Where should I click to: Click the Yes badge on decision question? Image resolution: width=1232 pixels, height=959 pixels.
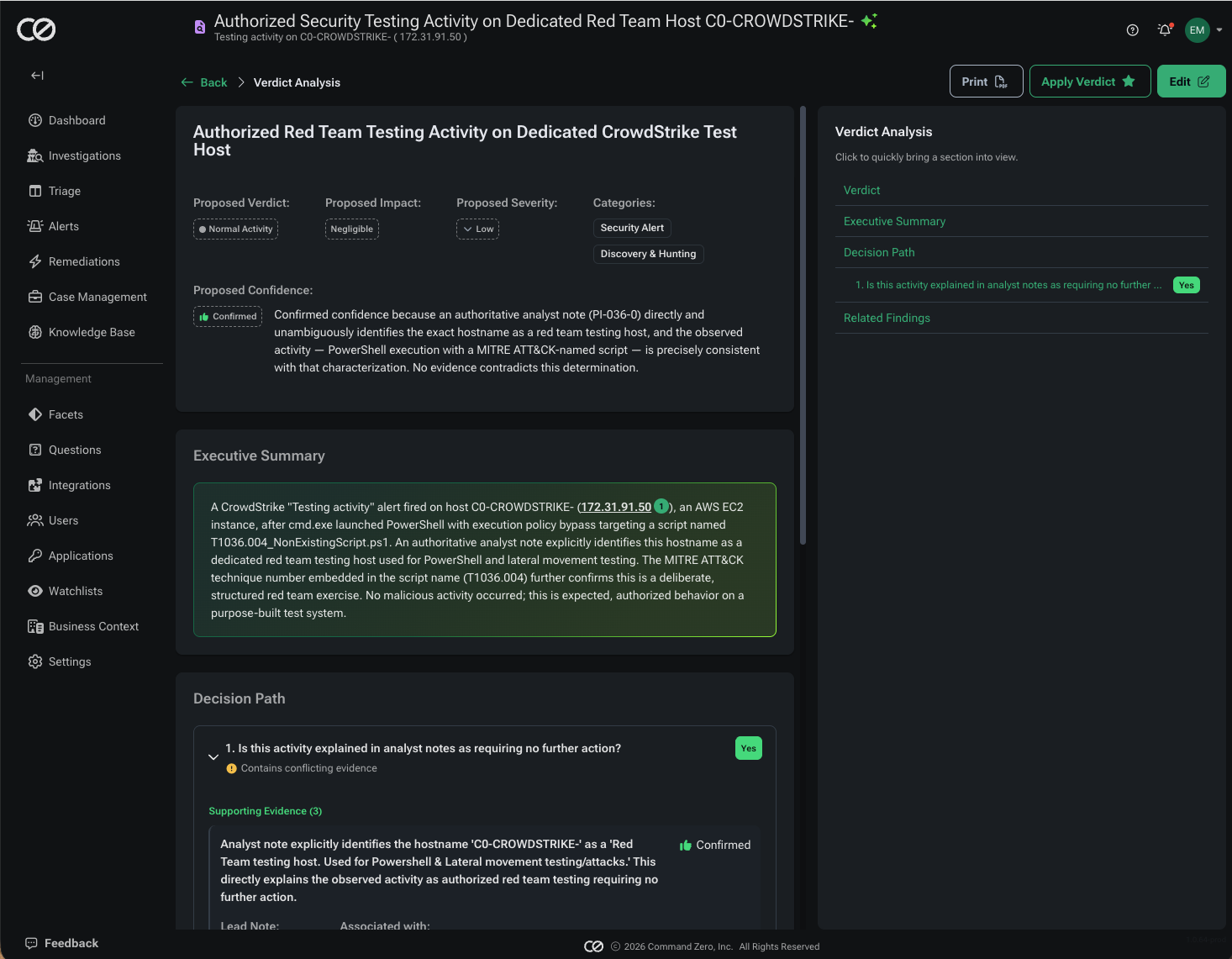pos(749,748)
